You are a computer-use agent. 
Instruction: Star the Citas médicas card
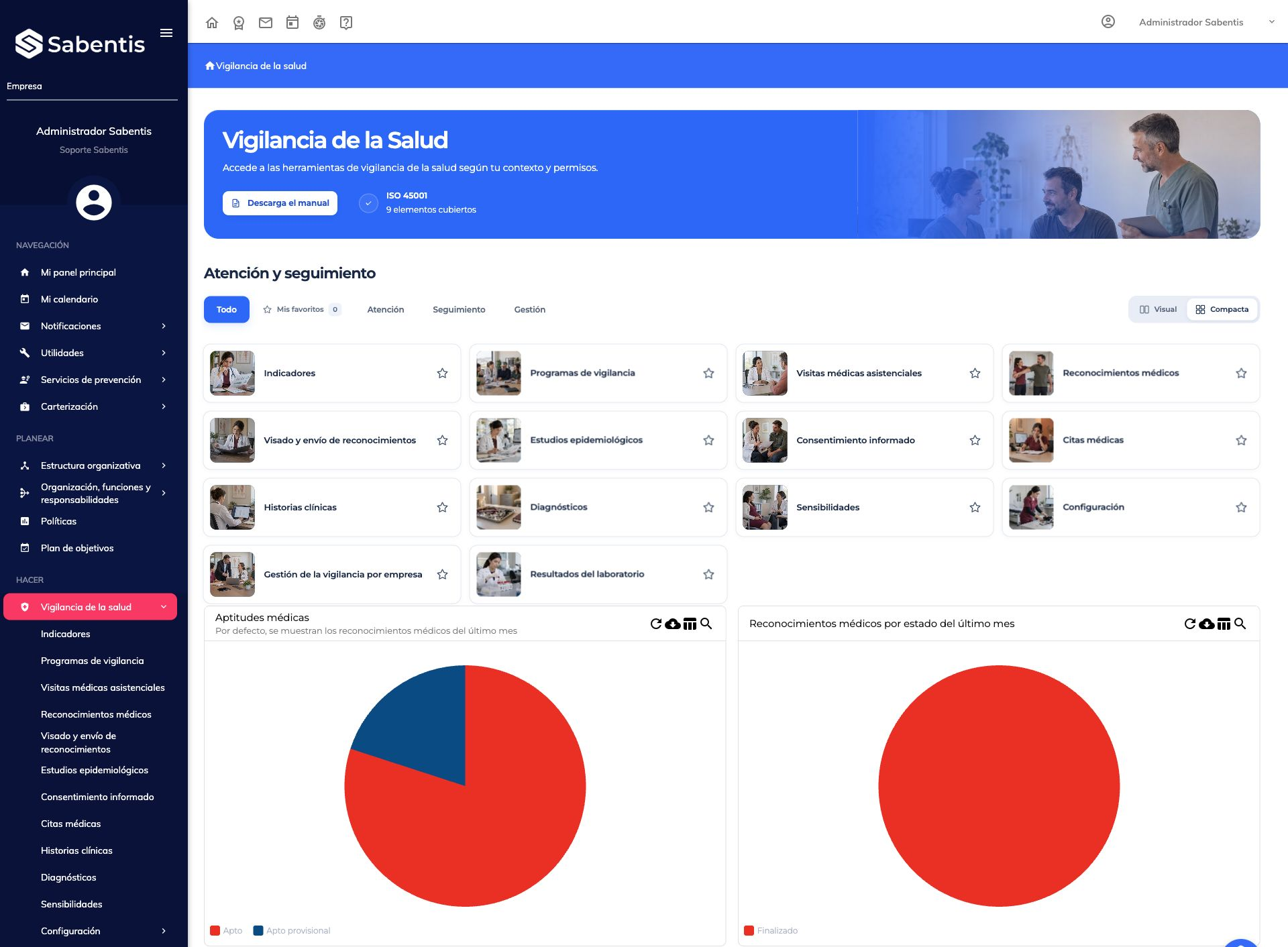(1241, 440)
